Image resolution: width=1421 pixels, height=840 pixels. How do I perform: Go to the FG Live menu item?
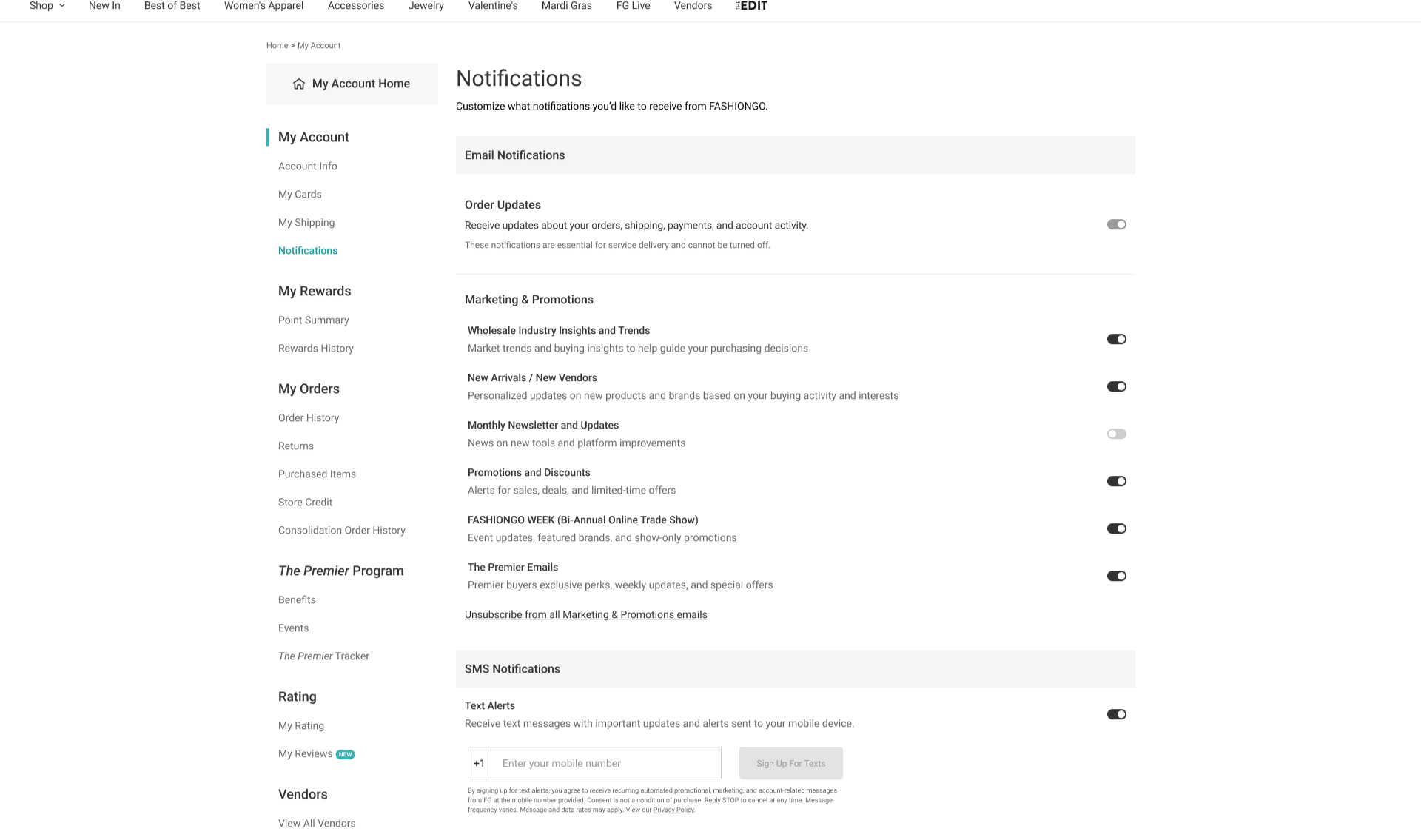point(633,6)
